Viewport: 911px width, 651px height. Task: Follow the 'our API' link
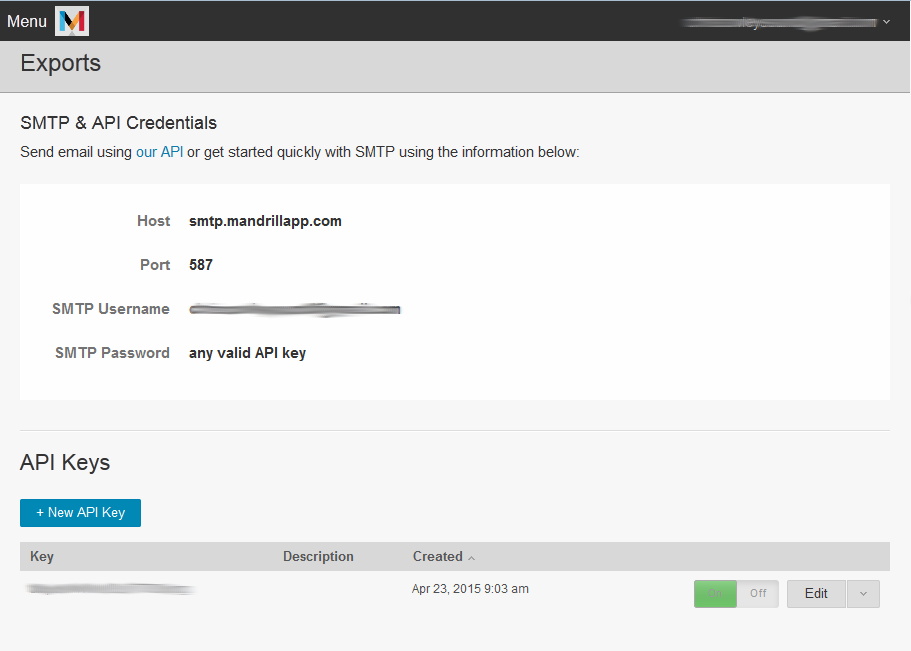coord(159,152)
